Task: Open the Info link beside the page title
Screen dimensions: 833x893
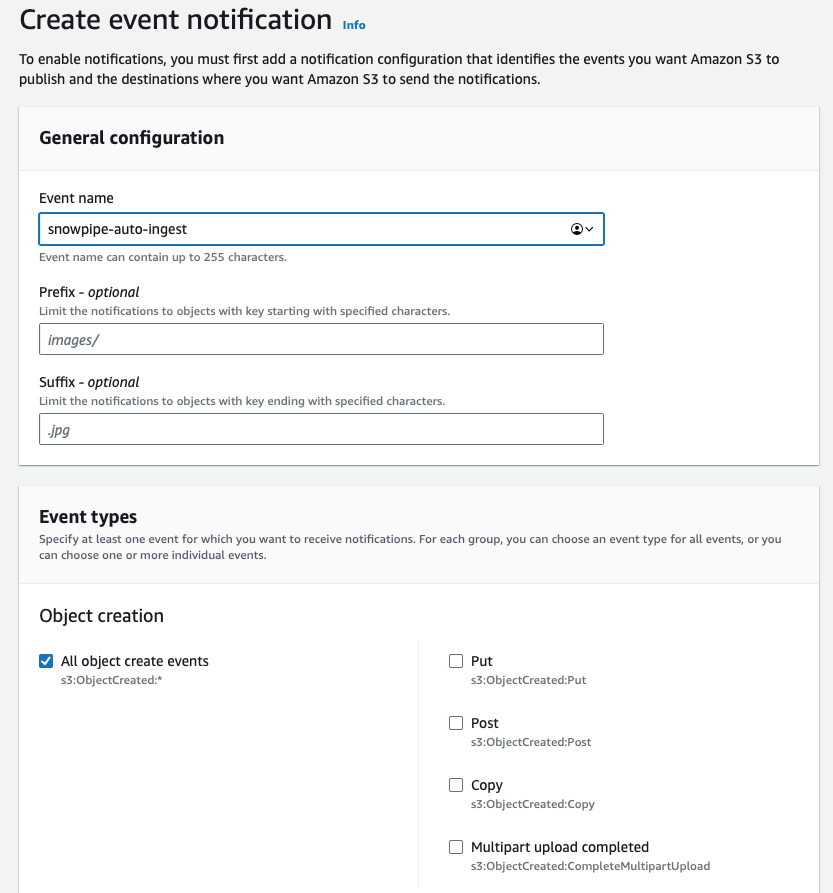Action: (354, 25)
